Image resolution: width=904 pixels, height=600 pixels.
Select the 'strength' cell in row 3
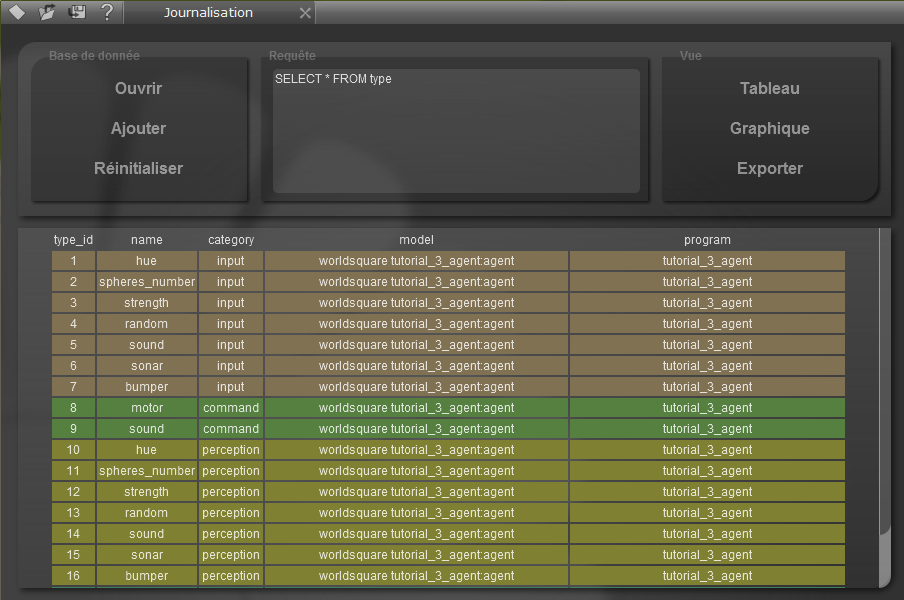(146, 303)
